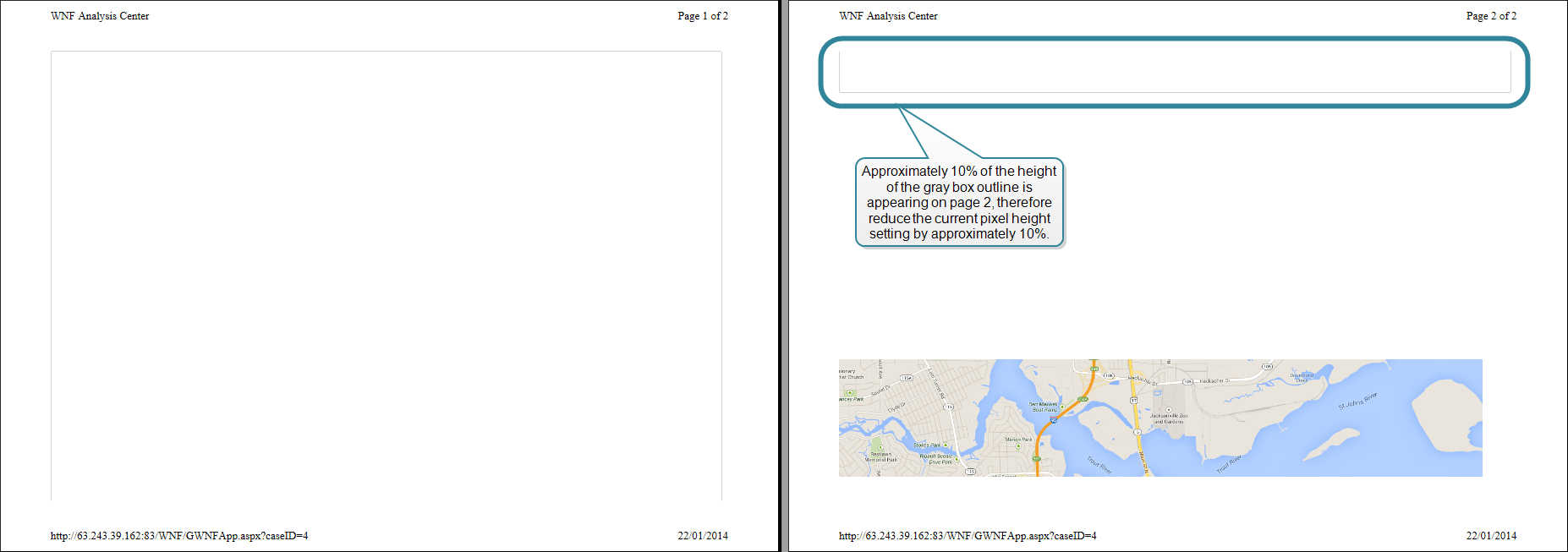Viewport: 1568px width, 552px height.
Task: Click the "Page 1 of 2" header label
Action: [x=702, y=16]
